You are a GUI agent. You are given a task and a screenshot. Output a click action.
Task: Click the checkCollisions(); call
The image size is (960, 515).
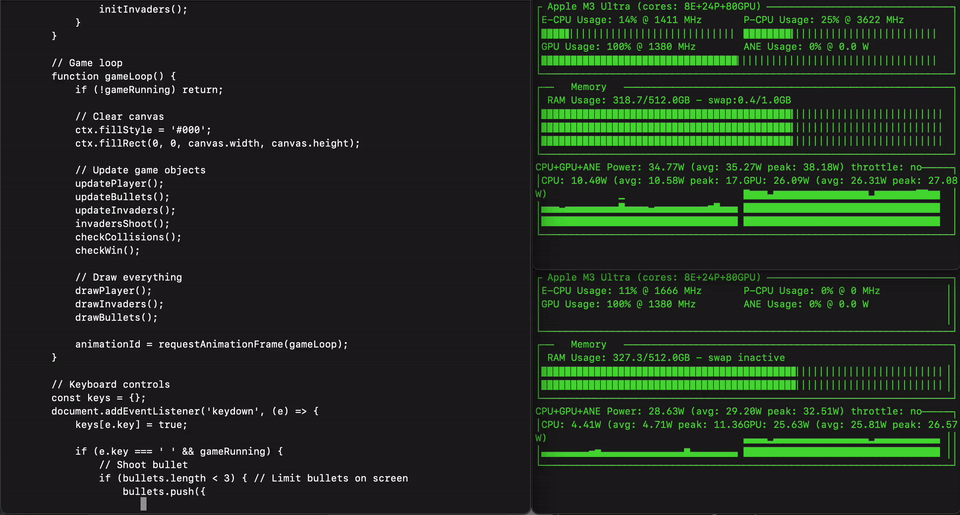(128, 238)
